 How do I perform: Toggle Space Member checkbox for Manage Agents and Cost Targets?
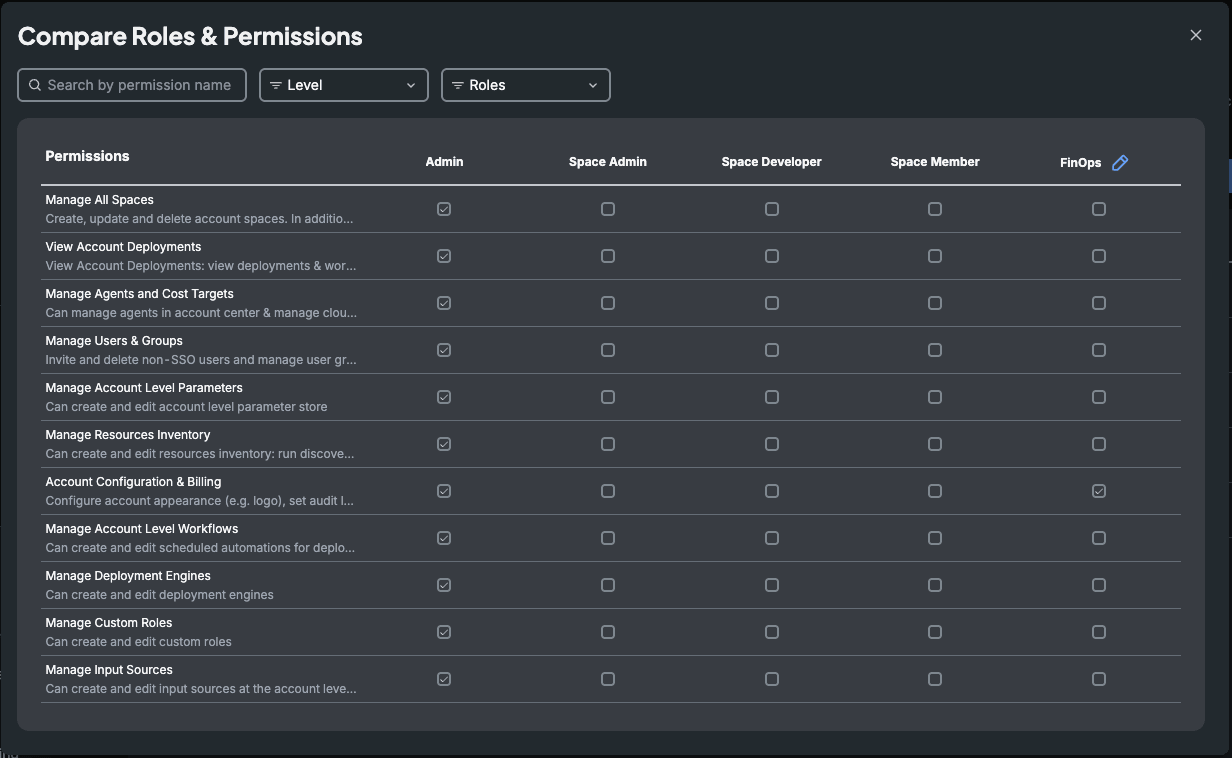pyautogui.click(x=935, y=303)
